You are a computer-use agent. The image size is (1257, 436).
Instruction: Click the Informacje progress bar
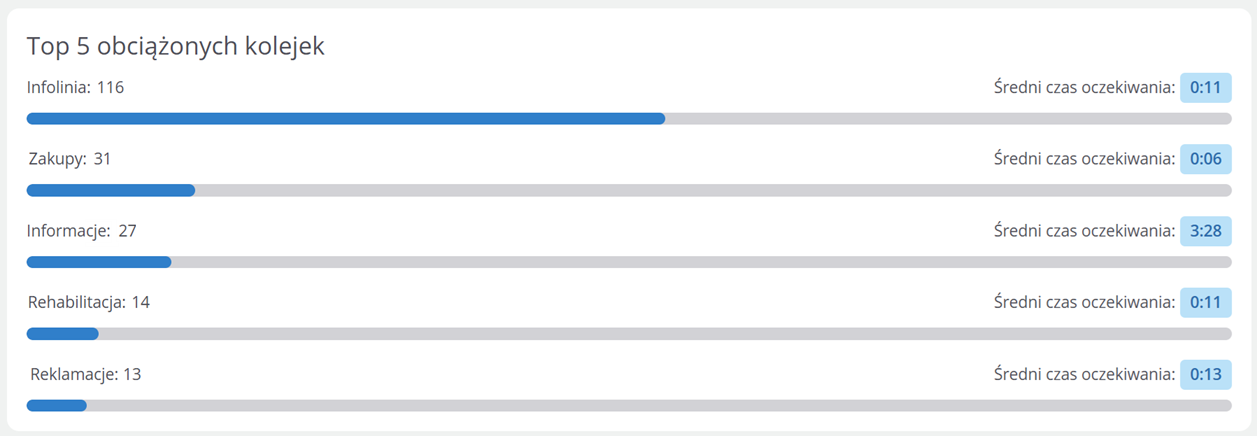click(x=628, y=263)
